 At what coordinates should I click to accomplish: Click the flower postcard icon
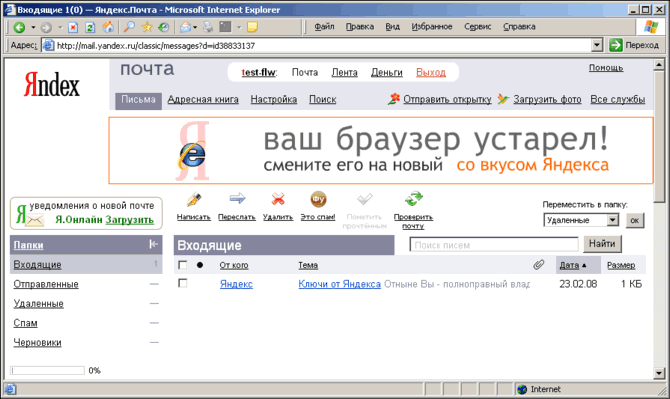pos(394,99)
